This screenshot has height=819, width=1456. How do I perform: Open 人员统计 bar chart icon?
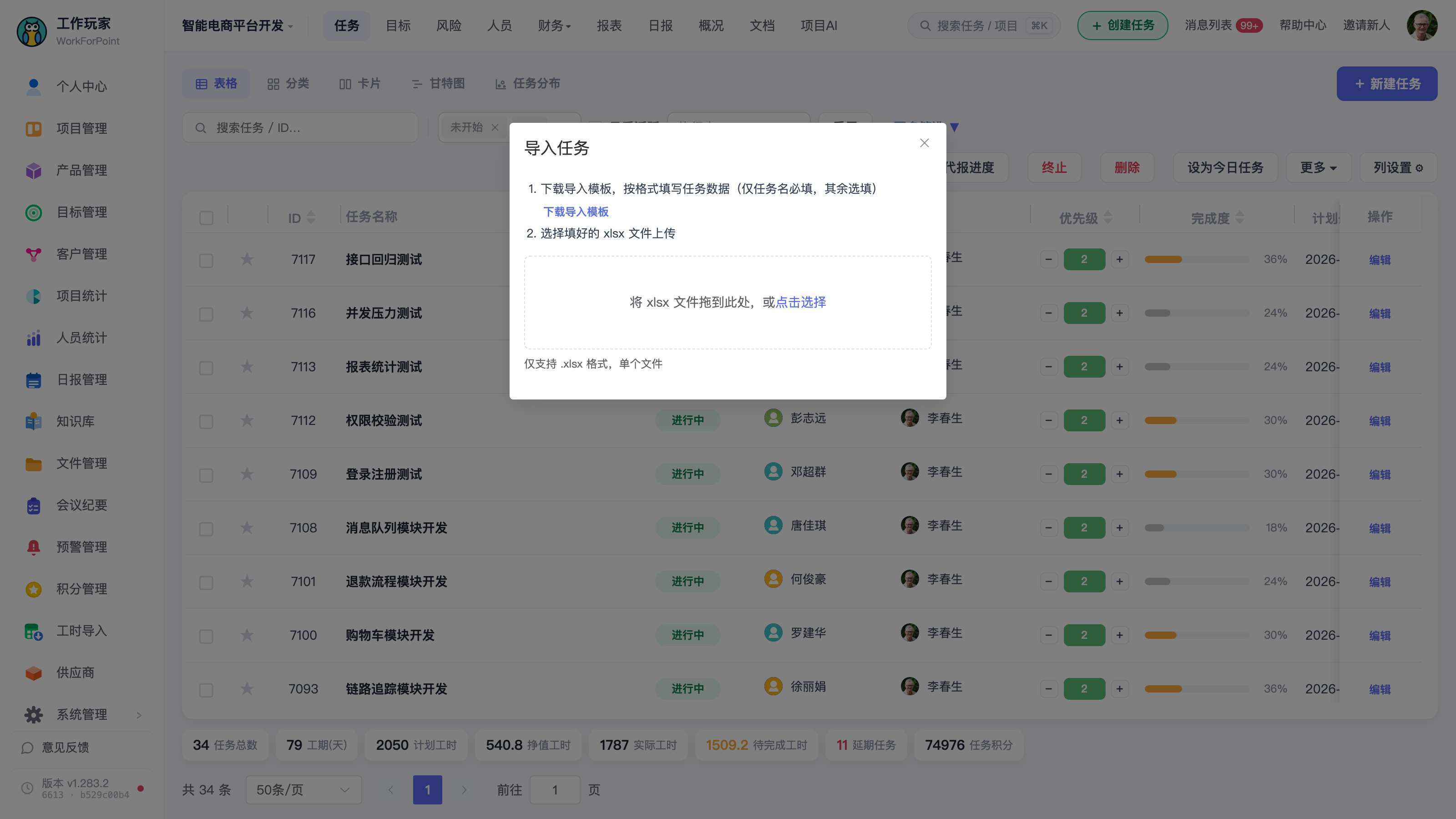point(33,338)
